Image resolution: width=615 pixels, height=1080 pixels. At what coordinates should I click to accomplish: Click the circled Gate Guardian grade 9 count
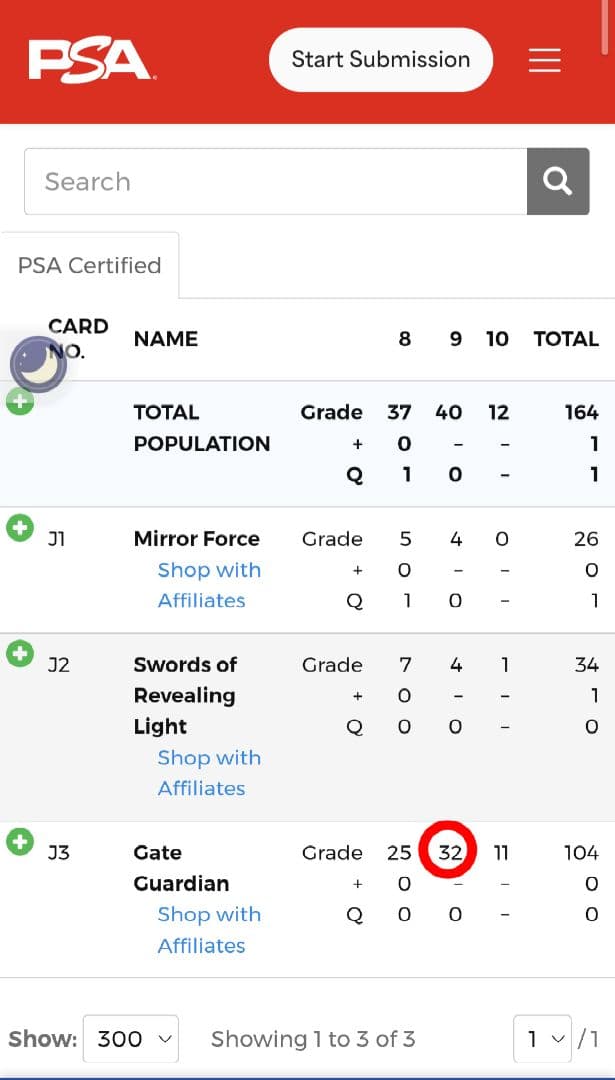[450, 853]
